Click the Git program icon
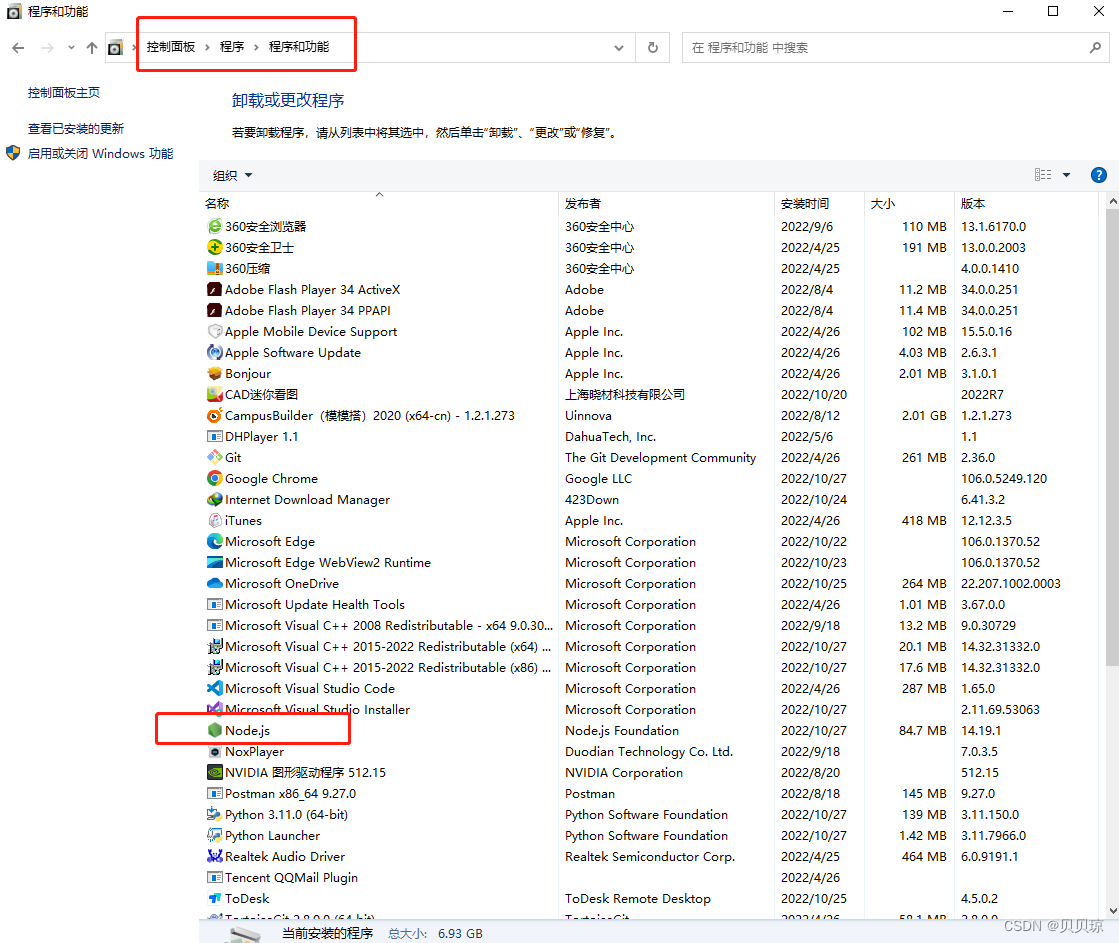Viewport: 1119px width, 943px height. (214, 458)
